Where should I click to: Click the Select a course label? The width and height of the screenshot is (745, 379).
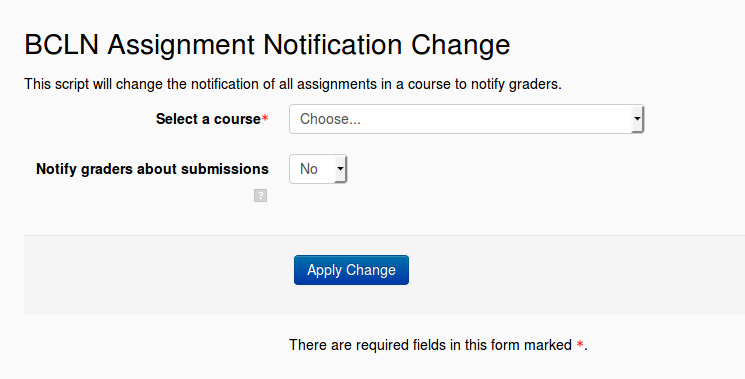pos(208,119)
